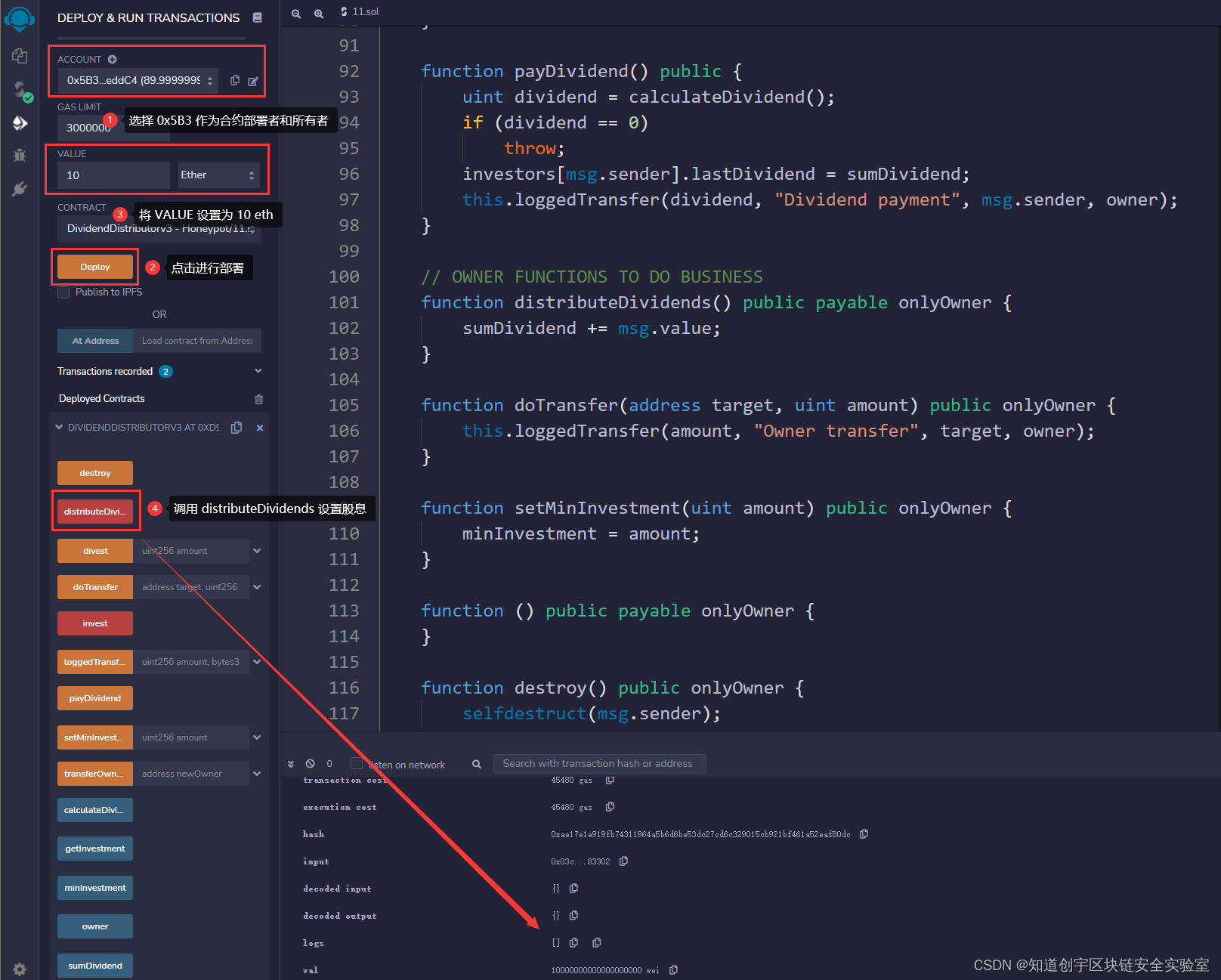
Task: Open the Deploy & Run sidebar icon
Action: coord(20,123)
